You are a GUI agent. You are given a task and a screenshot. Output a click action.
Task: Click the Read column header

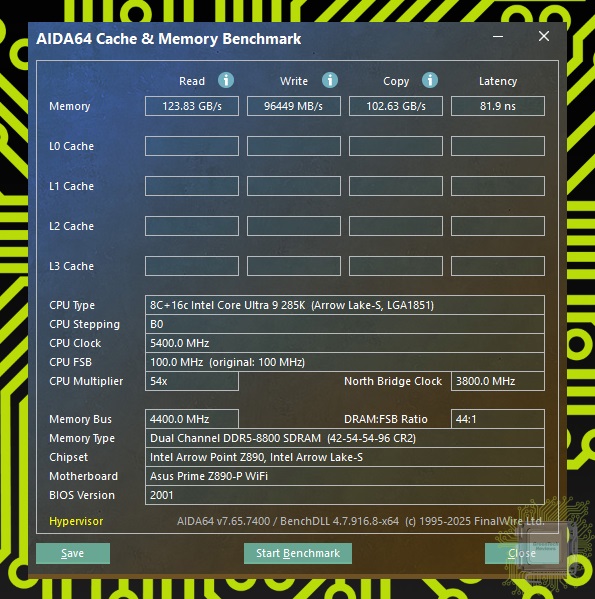pyautogui.click(x=192, y=81)
